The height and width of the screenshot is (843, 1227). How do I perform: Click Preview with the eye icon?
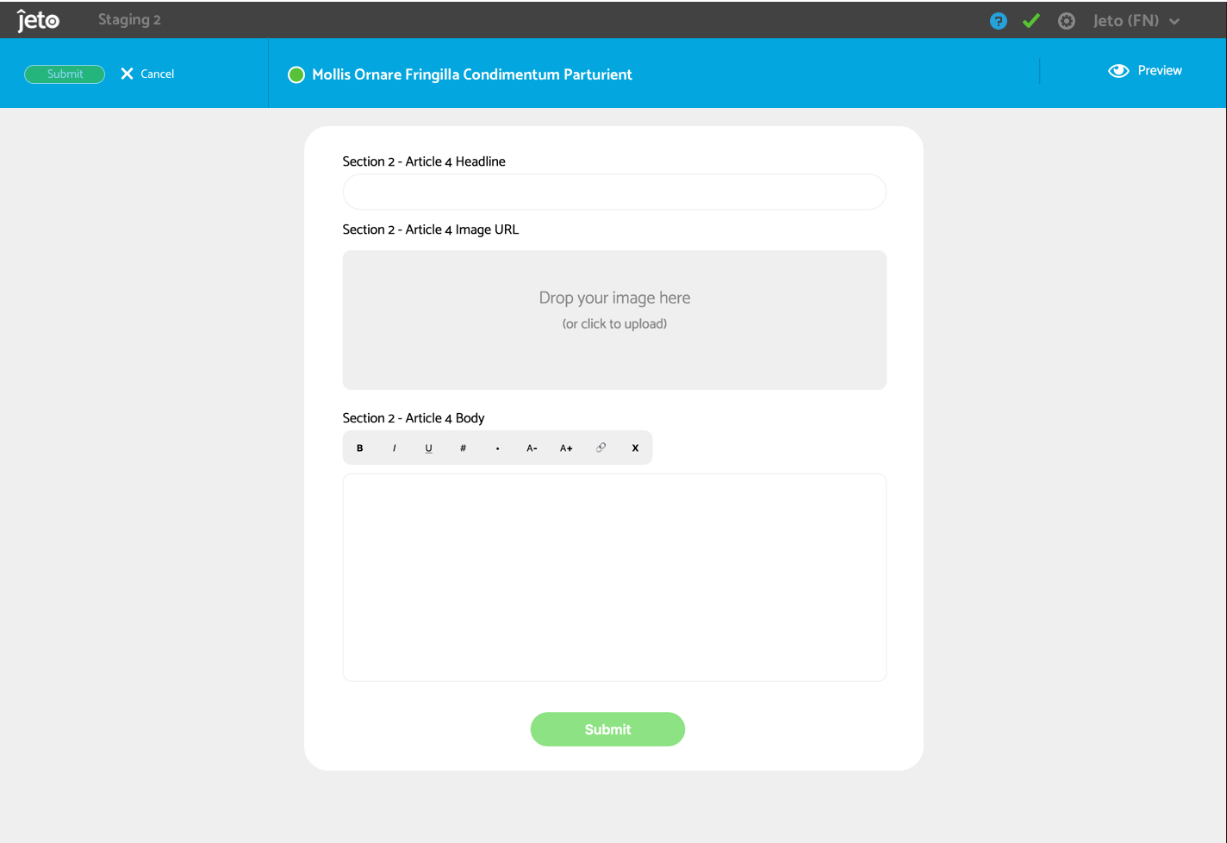tap(1146, 71)
